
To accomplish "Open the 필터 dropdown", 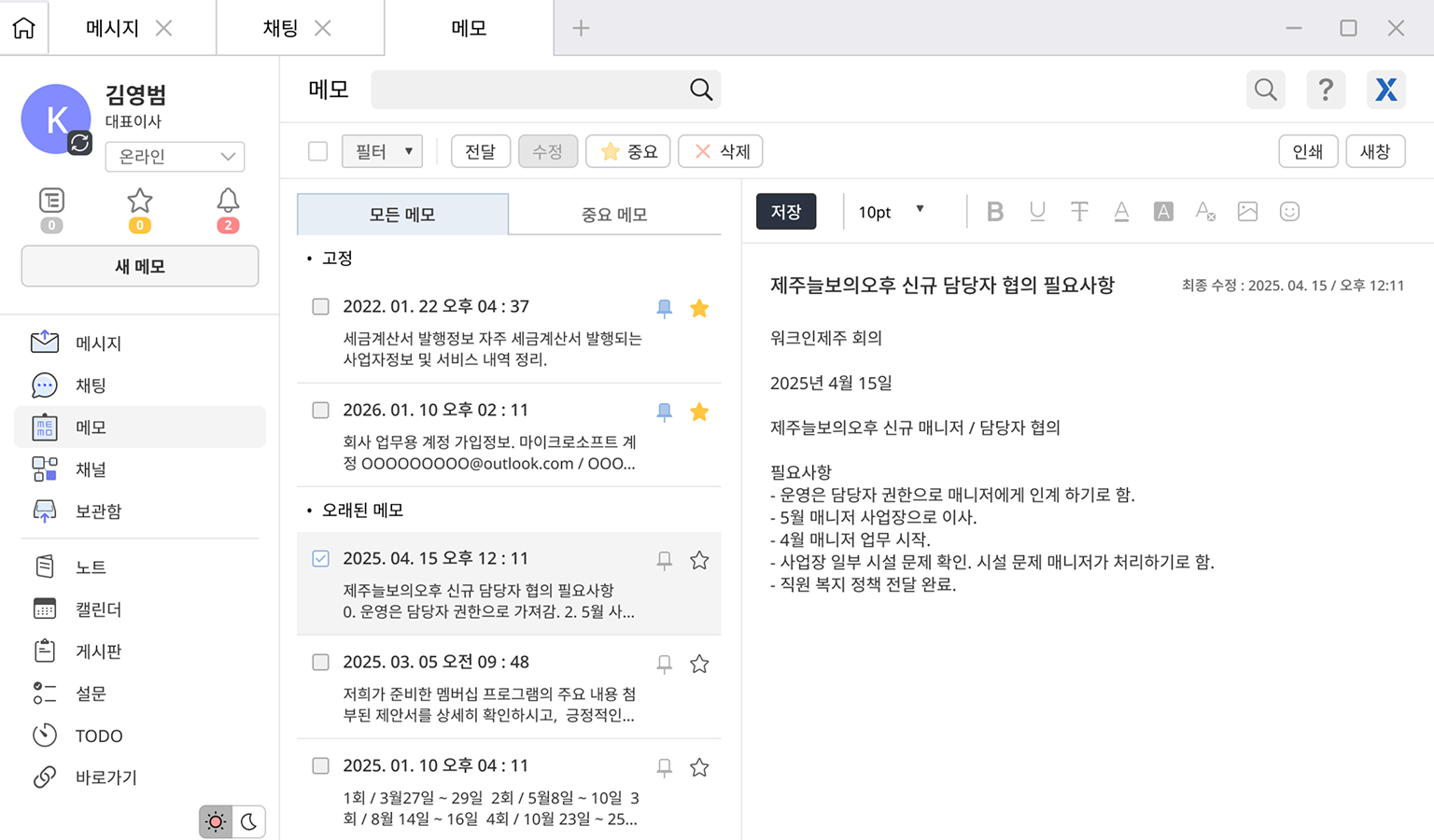I will tap(382, 150).
